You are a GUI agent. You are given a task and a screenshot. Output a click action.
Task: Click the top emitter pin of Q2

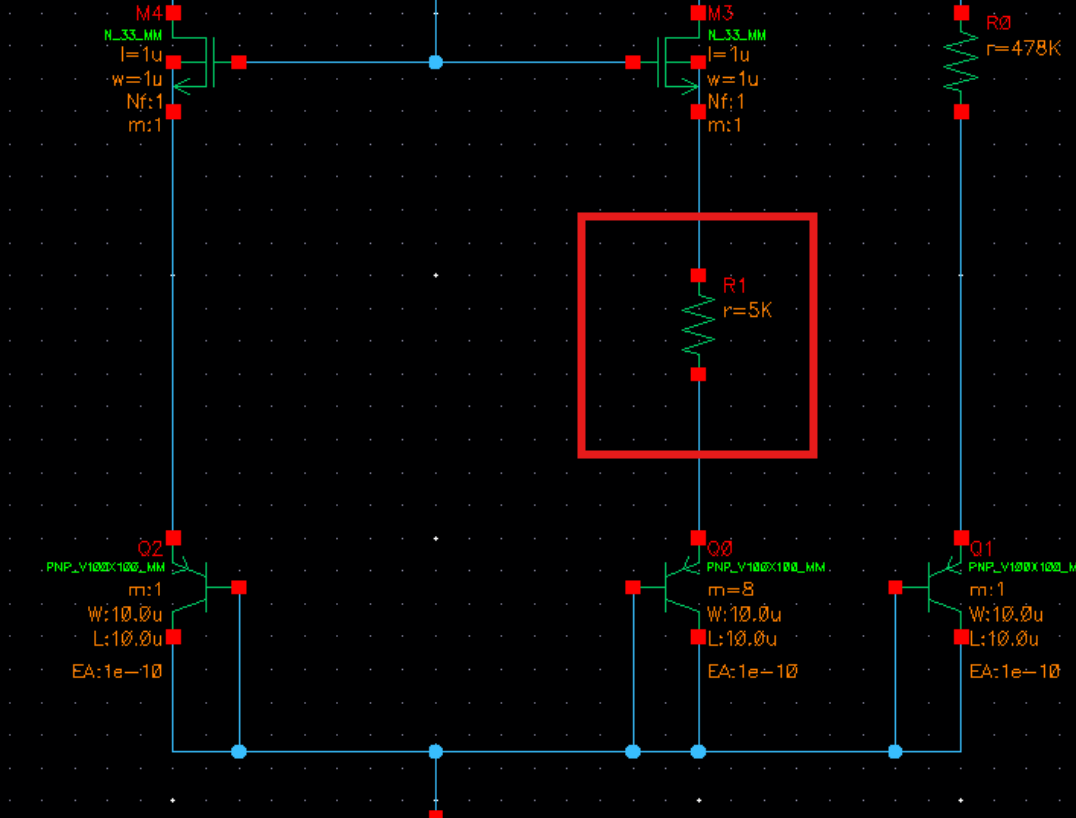[x=173, y=537]
